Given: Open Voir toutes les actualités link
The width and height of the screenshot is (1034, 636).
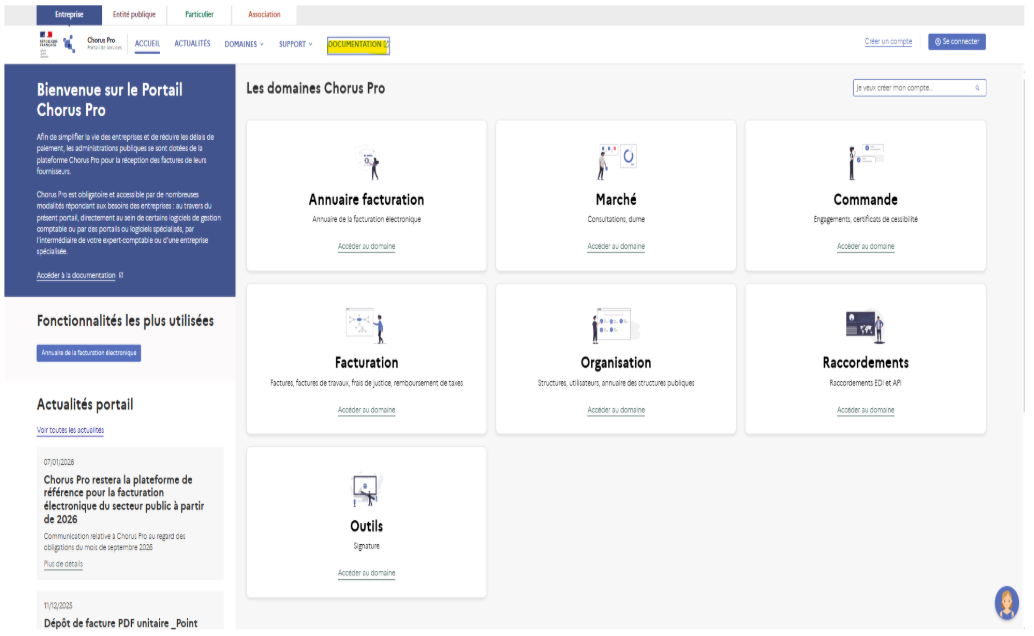Looking at the screenshot, I should tap(70, 430).
